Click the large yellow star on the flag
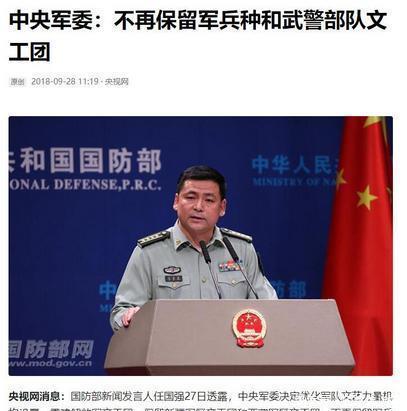 (366, 197)
